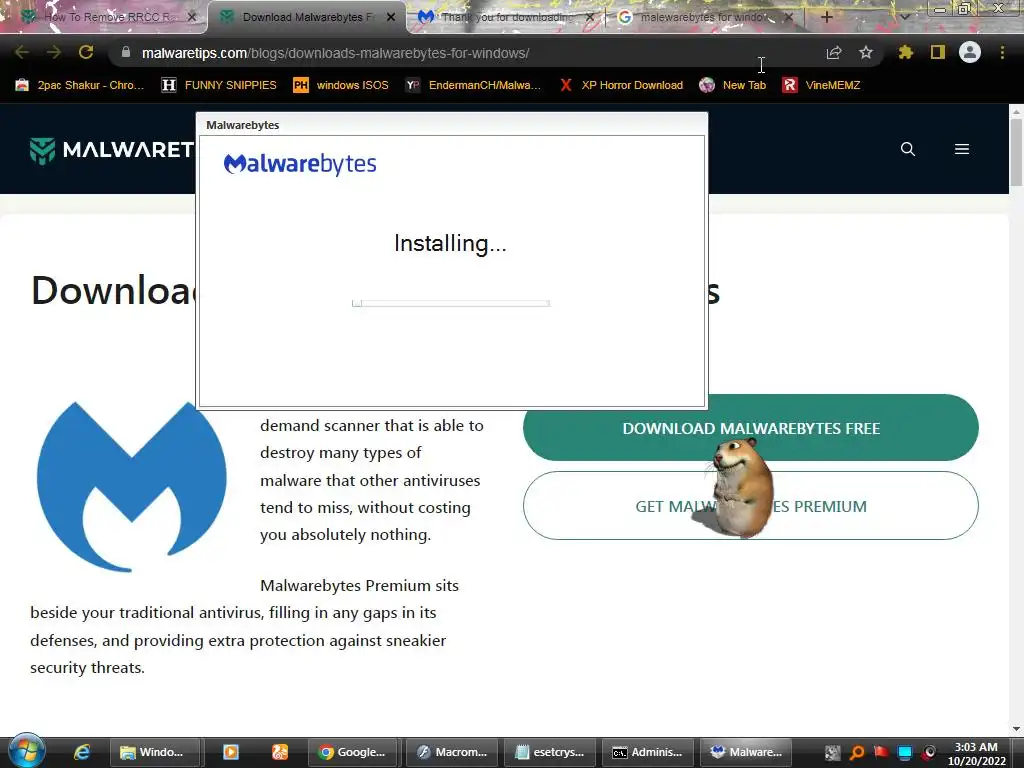Screen dimensions: 1024x768
Task: Click the Malwarebytes installer title bar
Action: 452,125
